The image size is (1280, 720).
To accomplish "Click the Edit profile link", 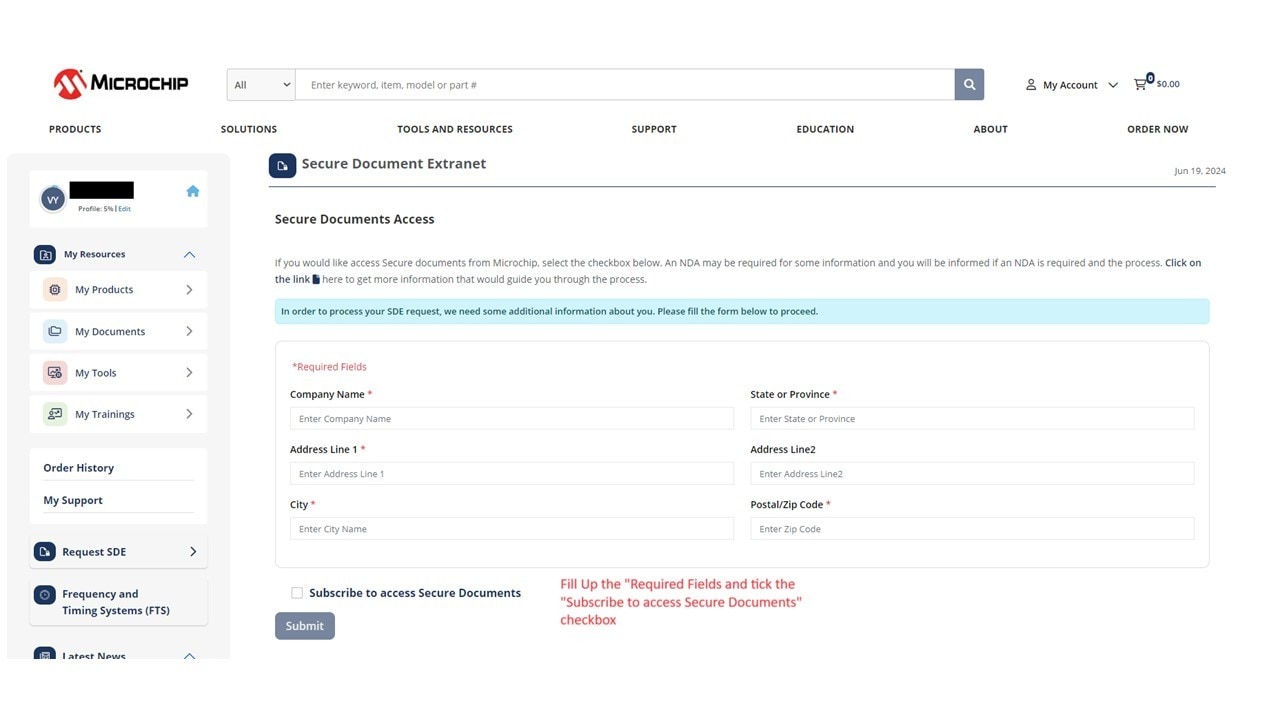I will pos(124,208).
